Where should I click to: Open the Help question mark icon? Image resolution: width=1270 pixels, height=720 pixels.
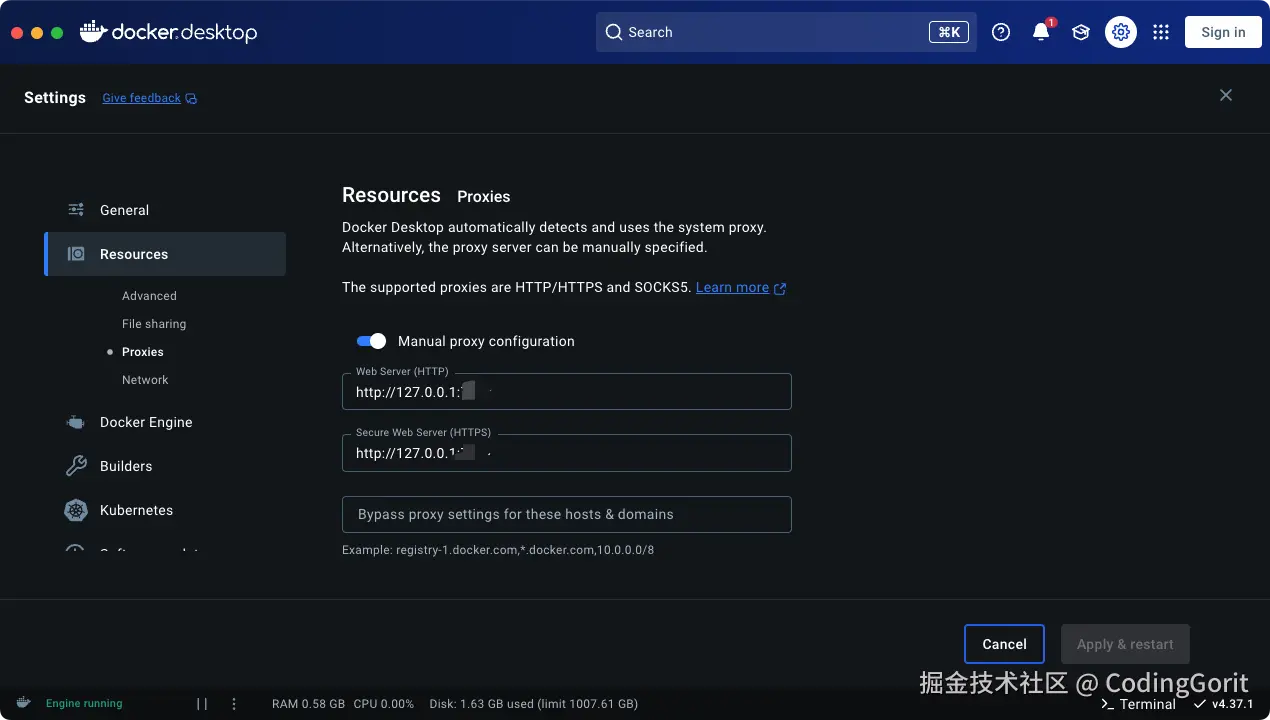pos(1001,32)
